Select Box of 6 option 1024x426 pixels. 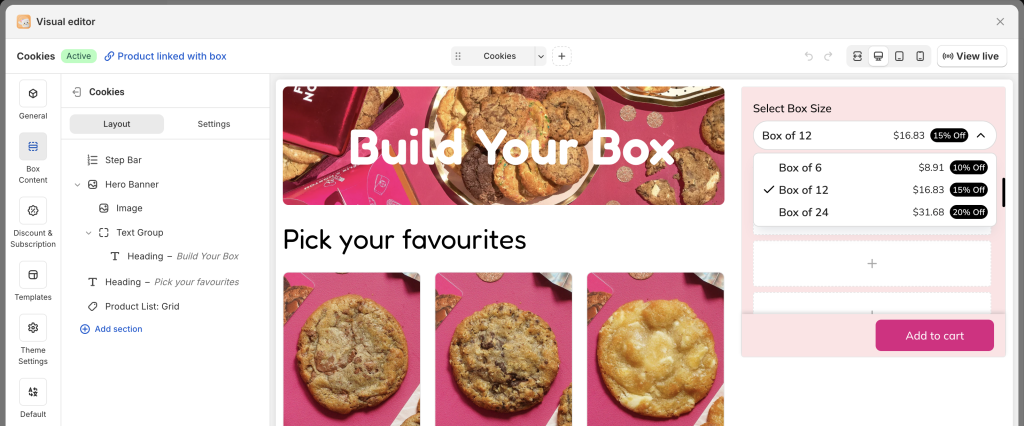coord(874,167)
